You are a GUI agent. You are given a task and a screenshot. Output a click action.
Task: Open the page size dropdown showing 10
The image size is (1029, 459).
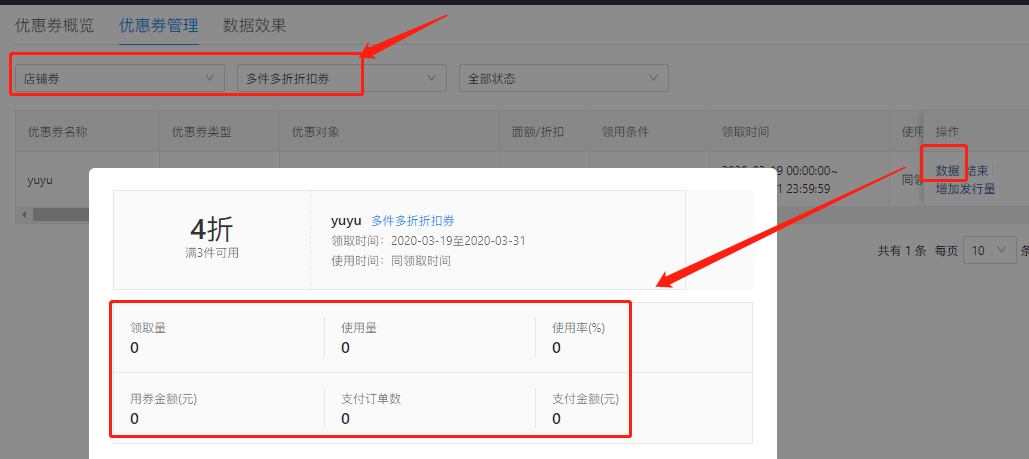[x=990, y=250]
